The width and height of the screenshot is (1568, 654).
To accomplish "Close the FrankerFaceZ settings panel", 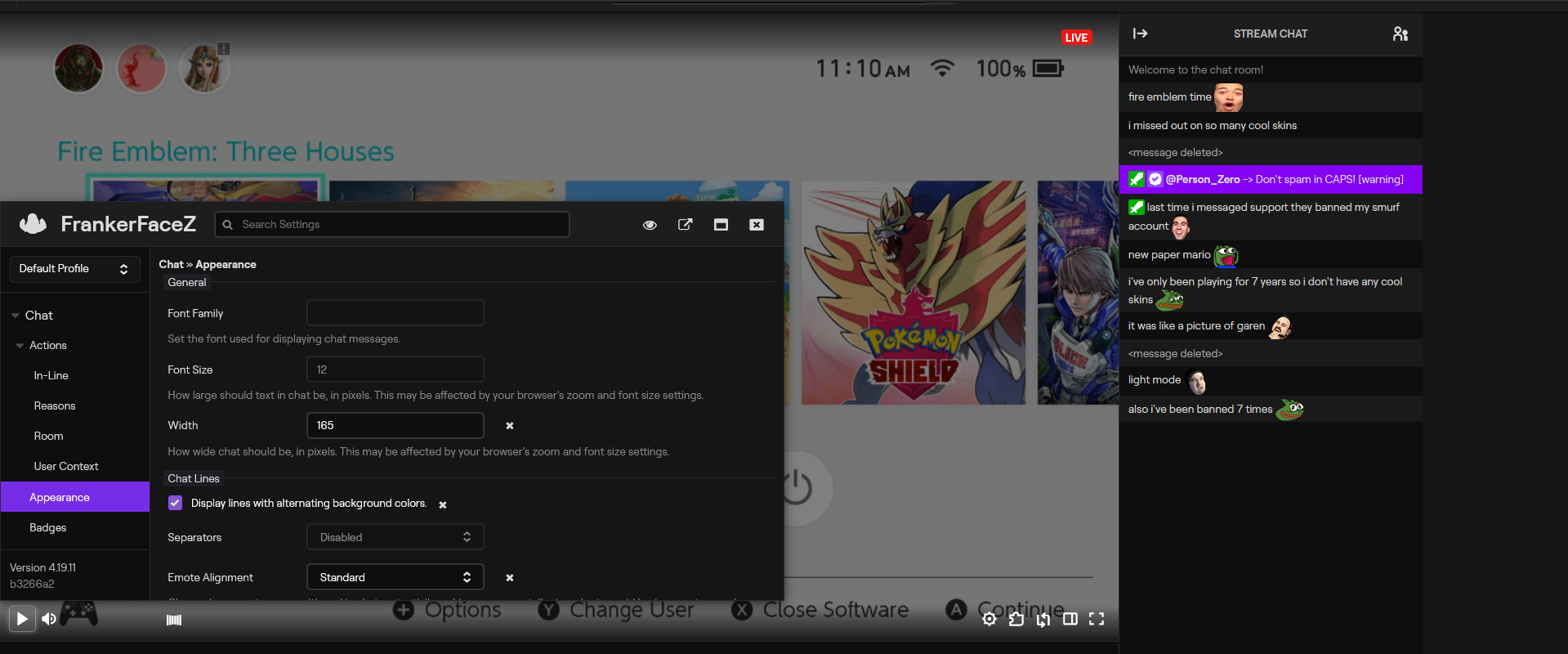I will tap(757, 225).
